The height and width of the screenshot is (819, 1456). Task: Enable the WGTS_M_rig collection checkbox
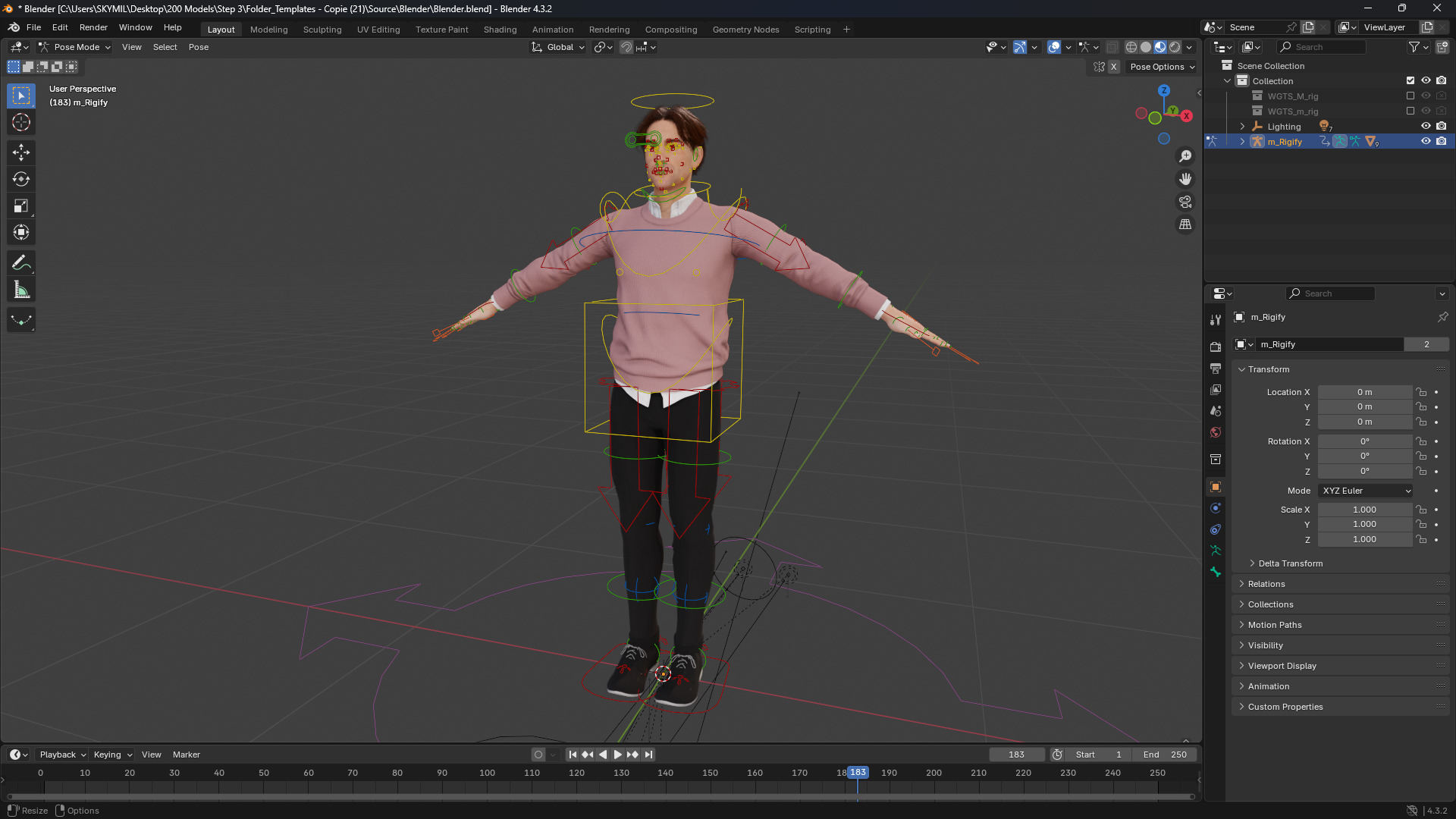point(1410,96)
